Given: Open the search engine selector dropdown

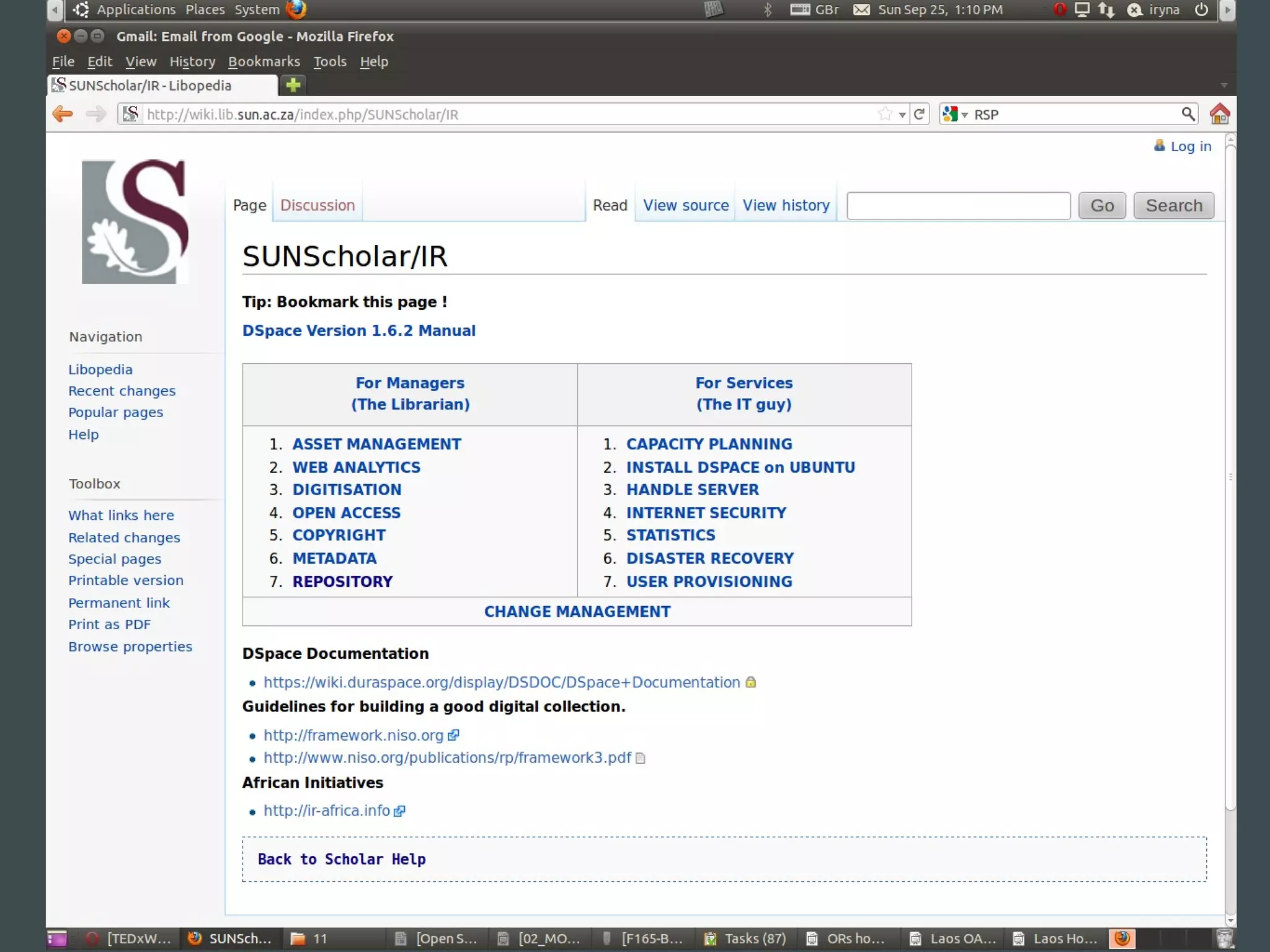Looking at the screenshot, I should click(x=955, y=115).
